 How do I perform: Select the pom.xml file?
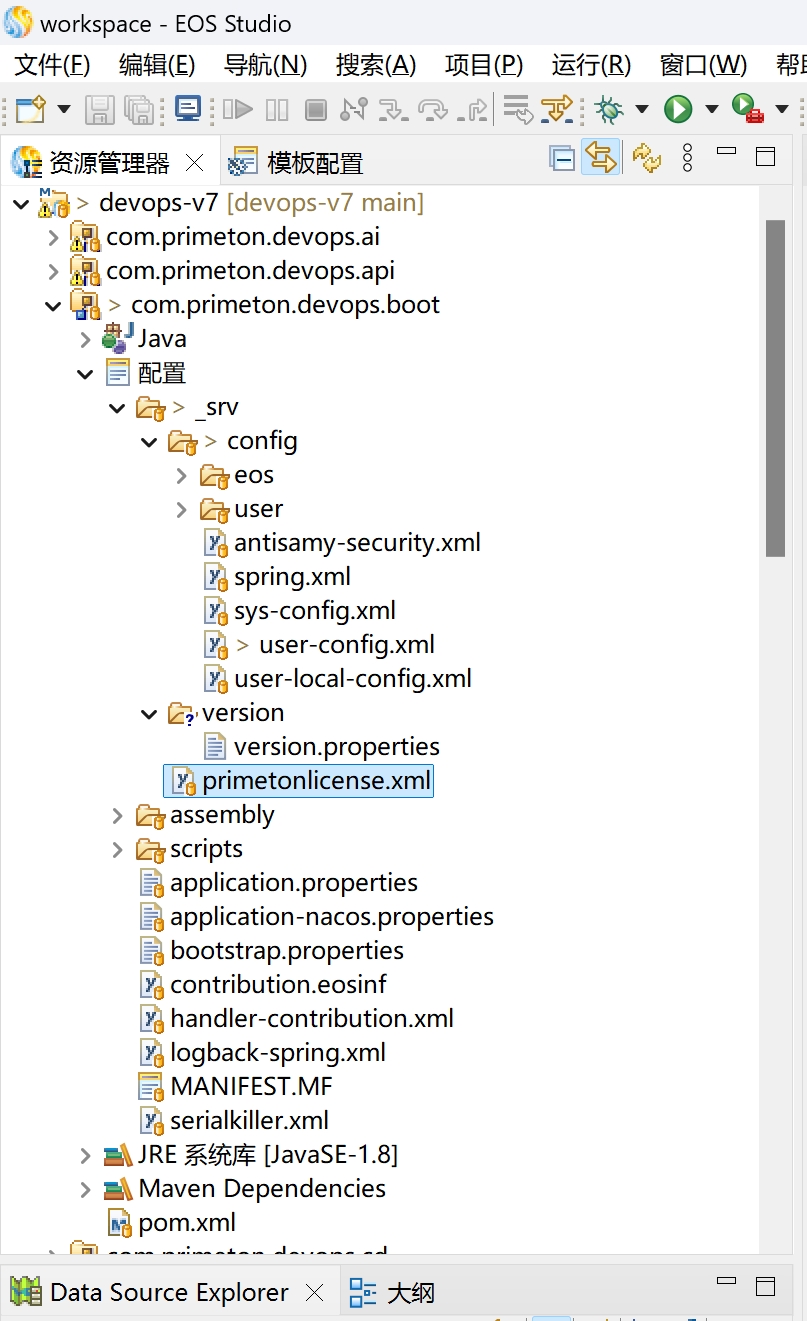coord(187,1222)
